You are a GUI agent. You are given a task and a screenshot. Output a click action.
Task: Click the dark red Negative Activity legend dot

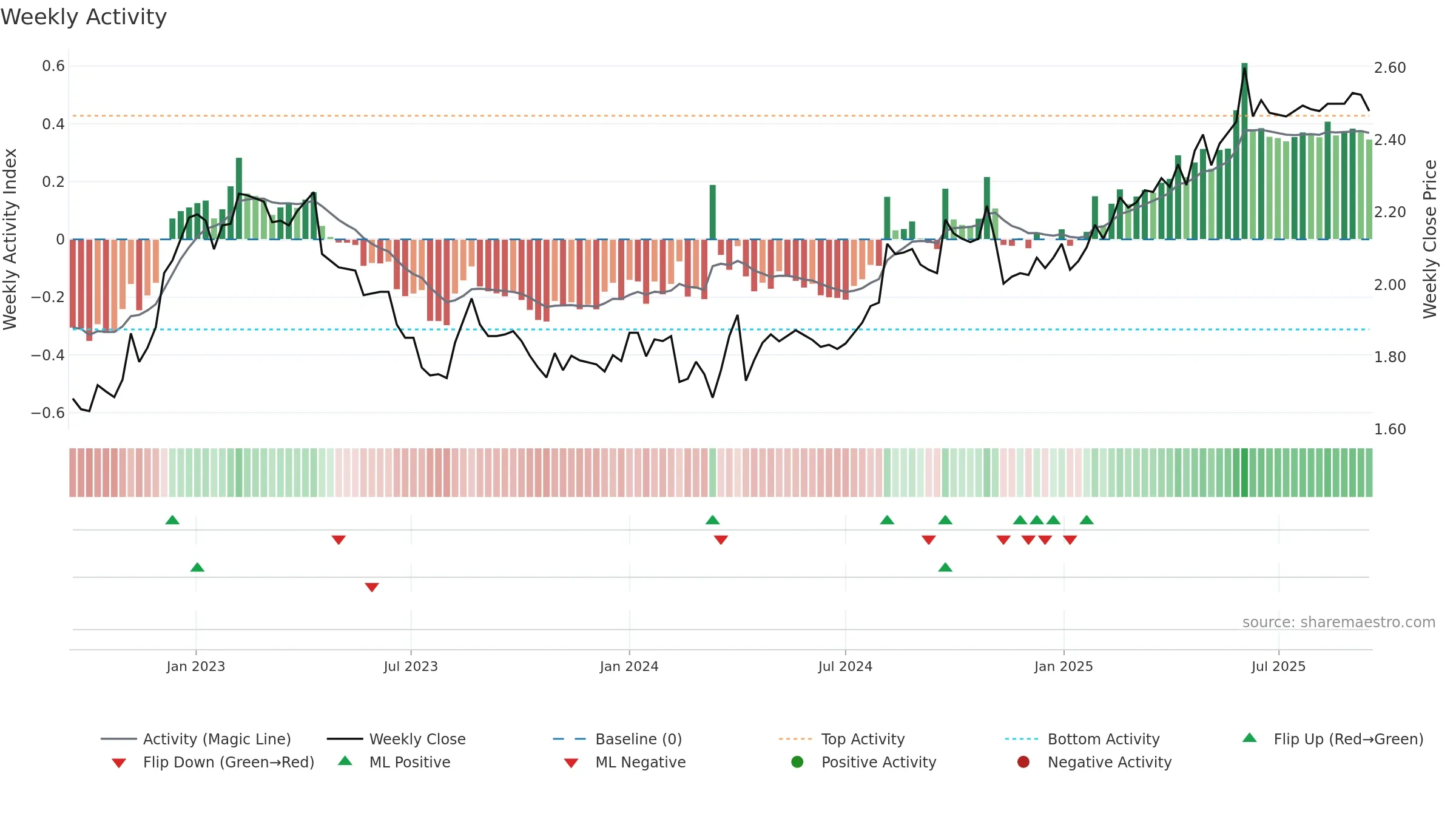[1023, 762]
